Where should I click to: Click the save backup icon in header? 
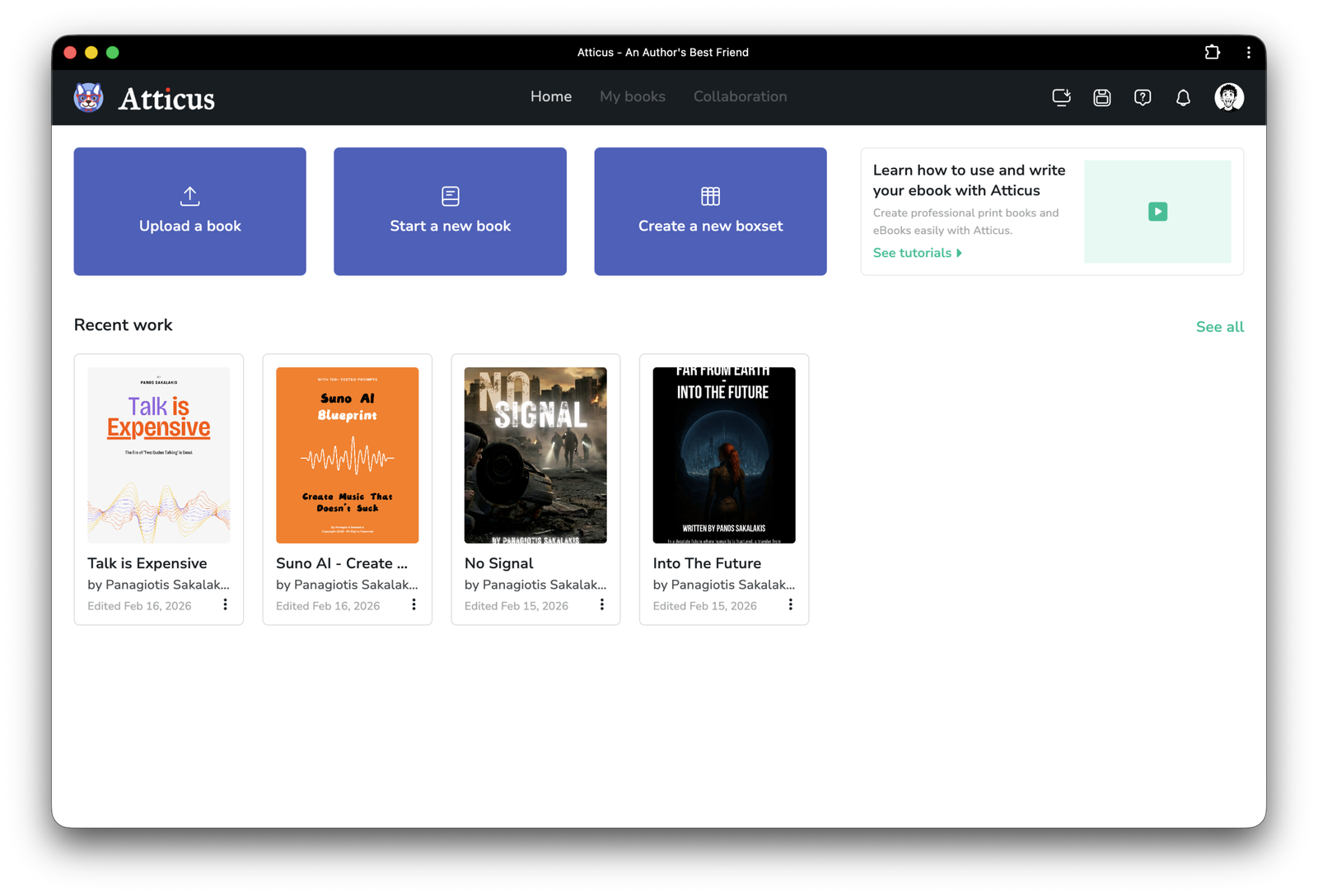point(1102,98)
